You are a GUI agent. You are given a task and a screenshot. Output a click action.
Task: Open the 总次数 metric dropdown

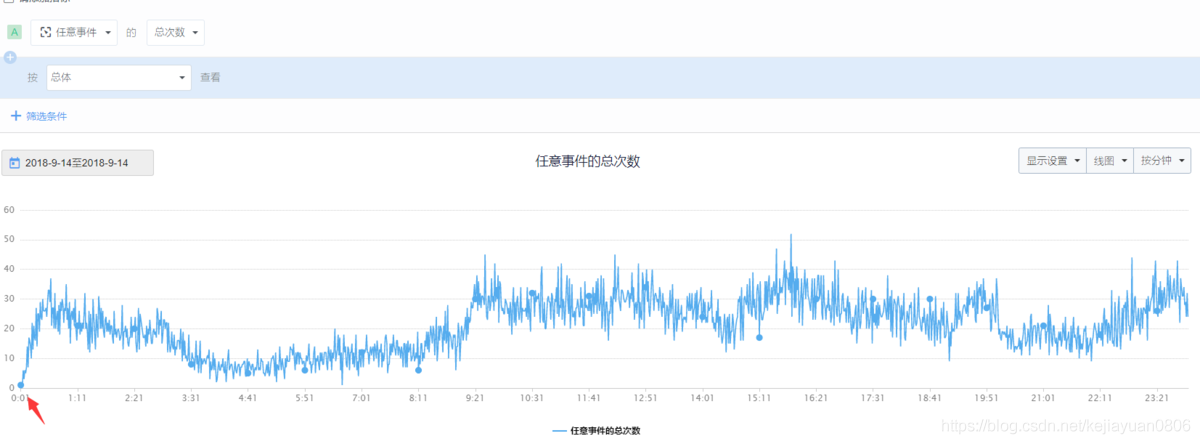click(x=175, y=33)
